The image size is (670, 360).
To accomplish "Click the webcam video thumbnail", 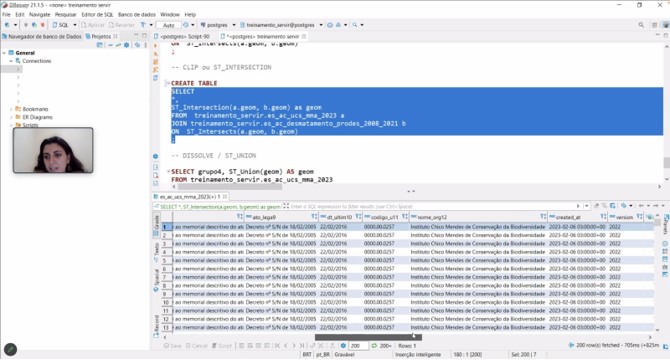I will click(x=53, y=150).
